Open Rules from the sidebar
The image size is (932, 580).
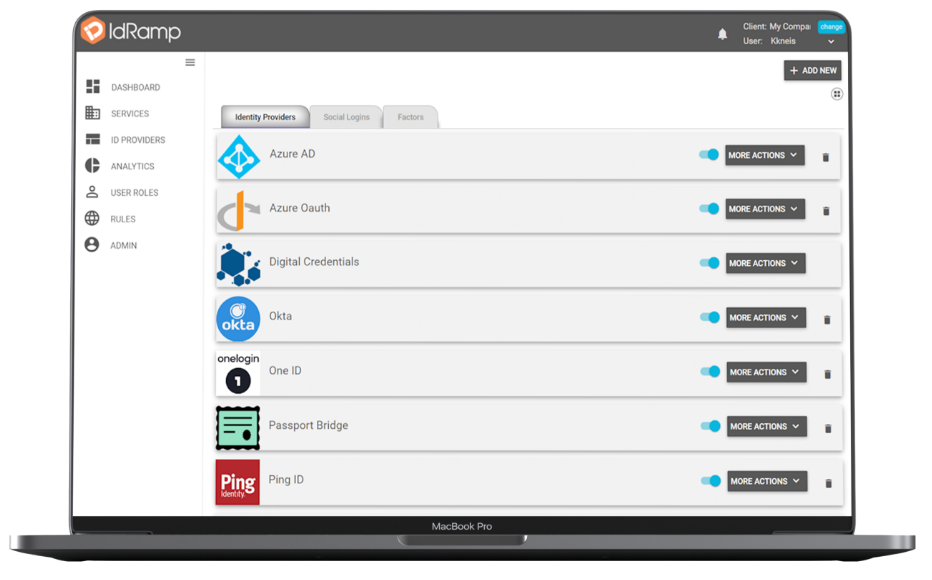point(123,219)
